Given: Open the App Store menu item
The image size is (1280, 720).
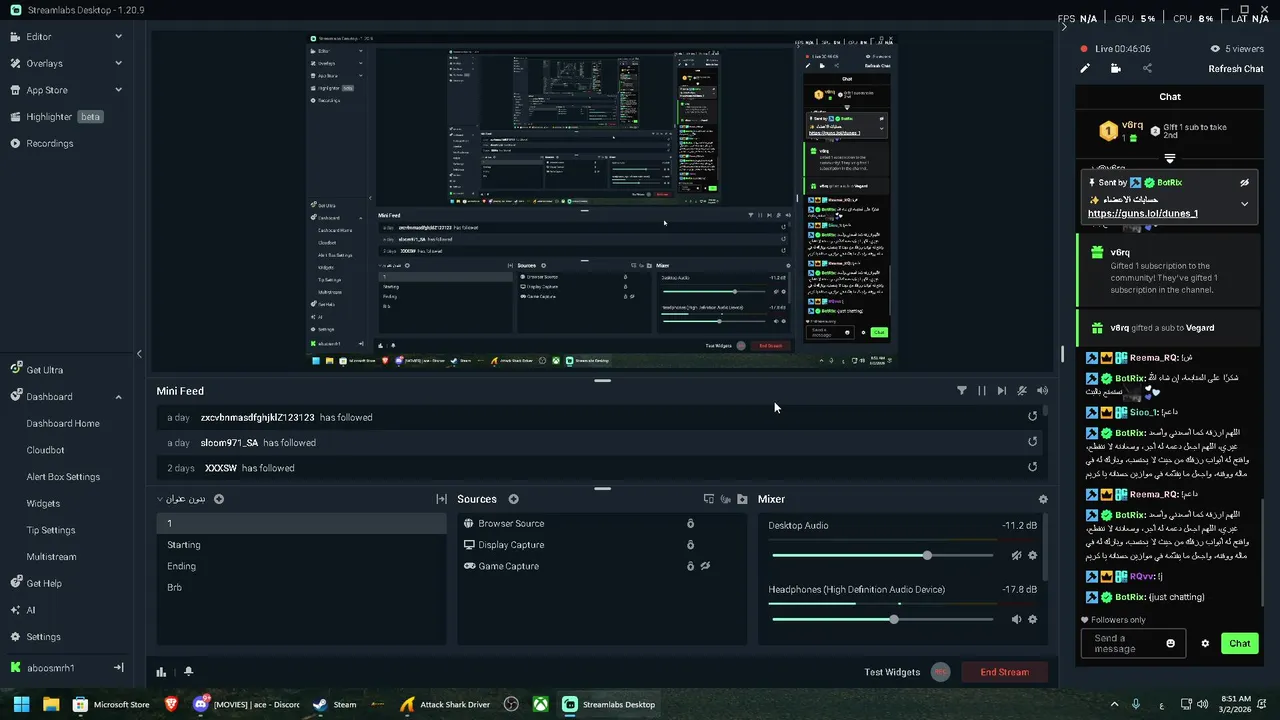Looking at the screenshot, I should 46,90.
